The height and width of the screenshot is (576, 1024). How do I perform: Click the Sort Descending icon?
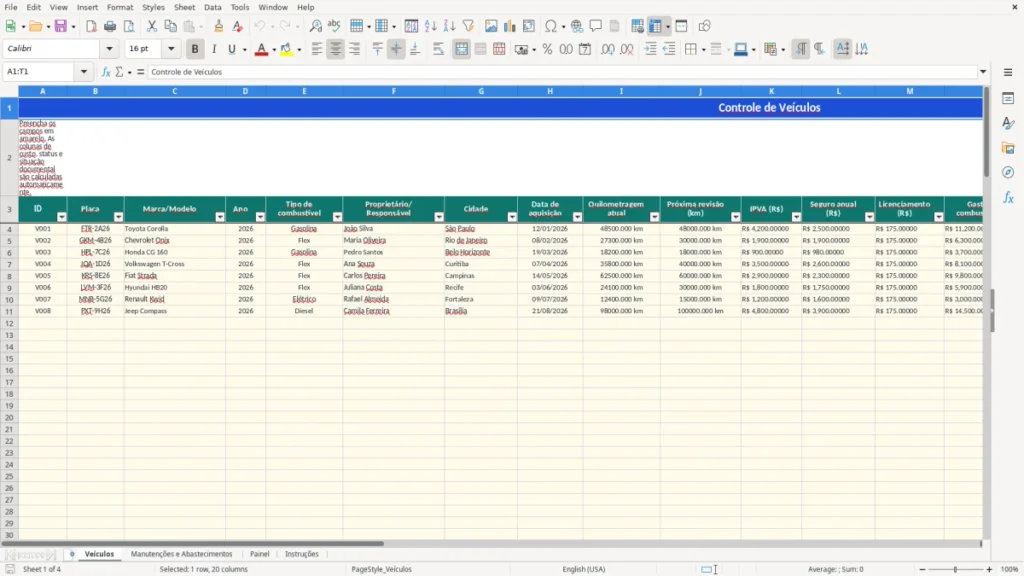point(449,26)
